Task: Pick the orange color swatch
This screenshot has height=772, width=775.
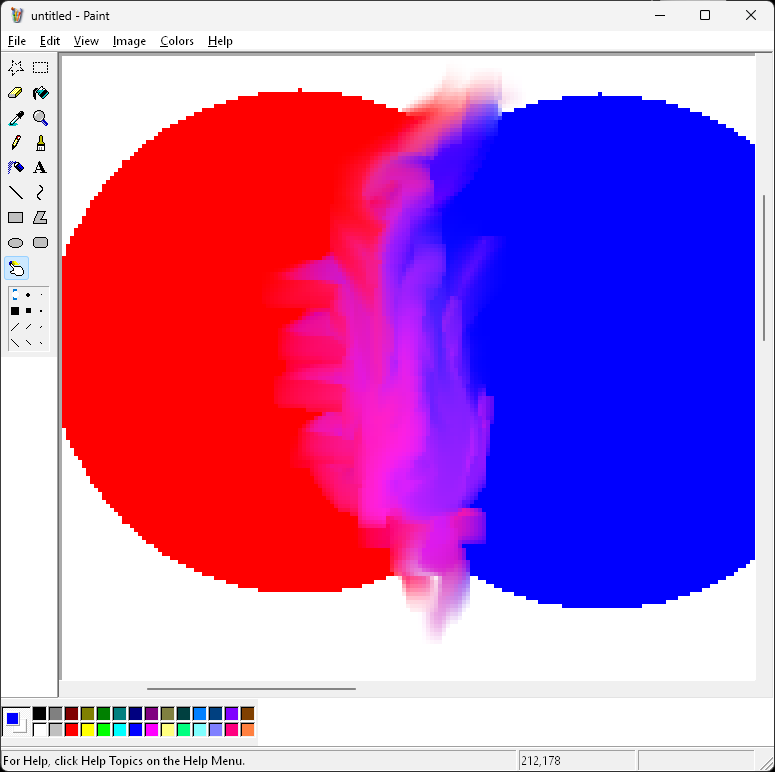Action: (248, 729)
